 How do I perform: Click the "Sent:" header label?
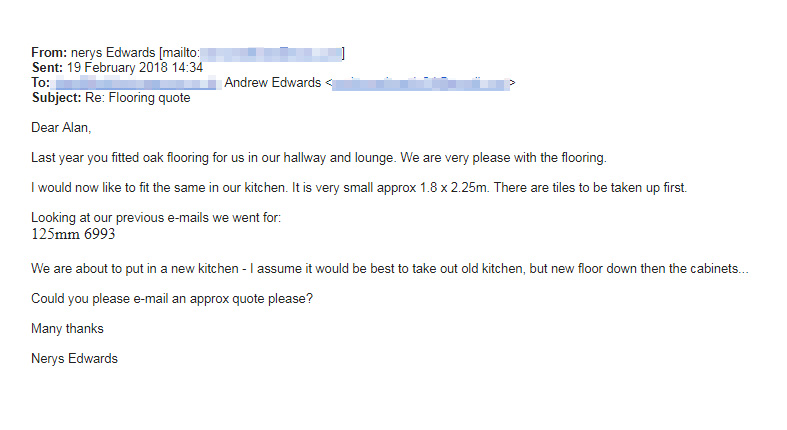click(48, 67)
